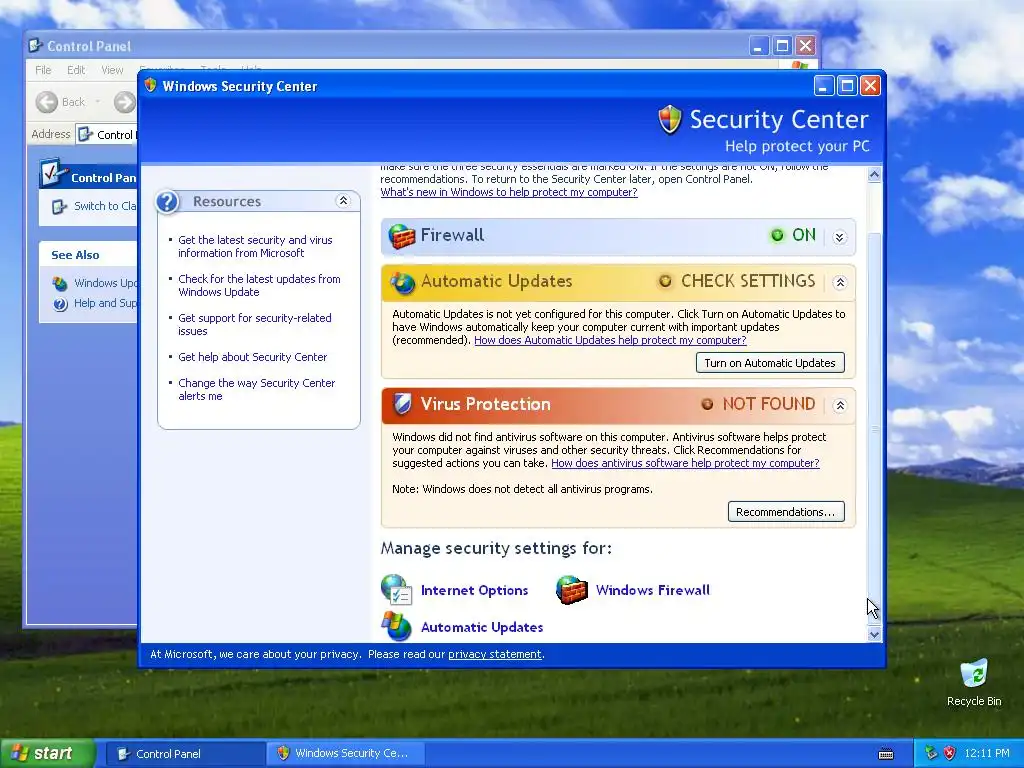
Task: Open How does Automatic Updates help link
Action: coord(610,340)
